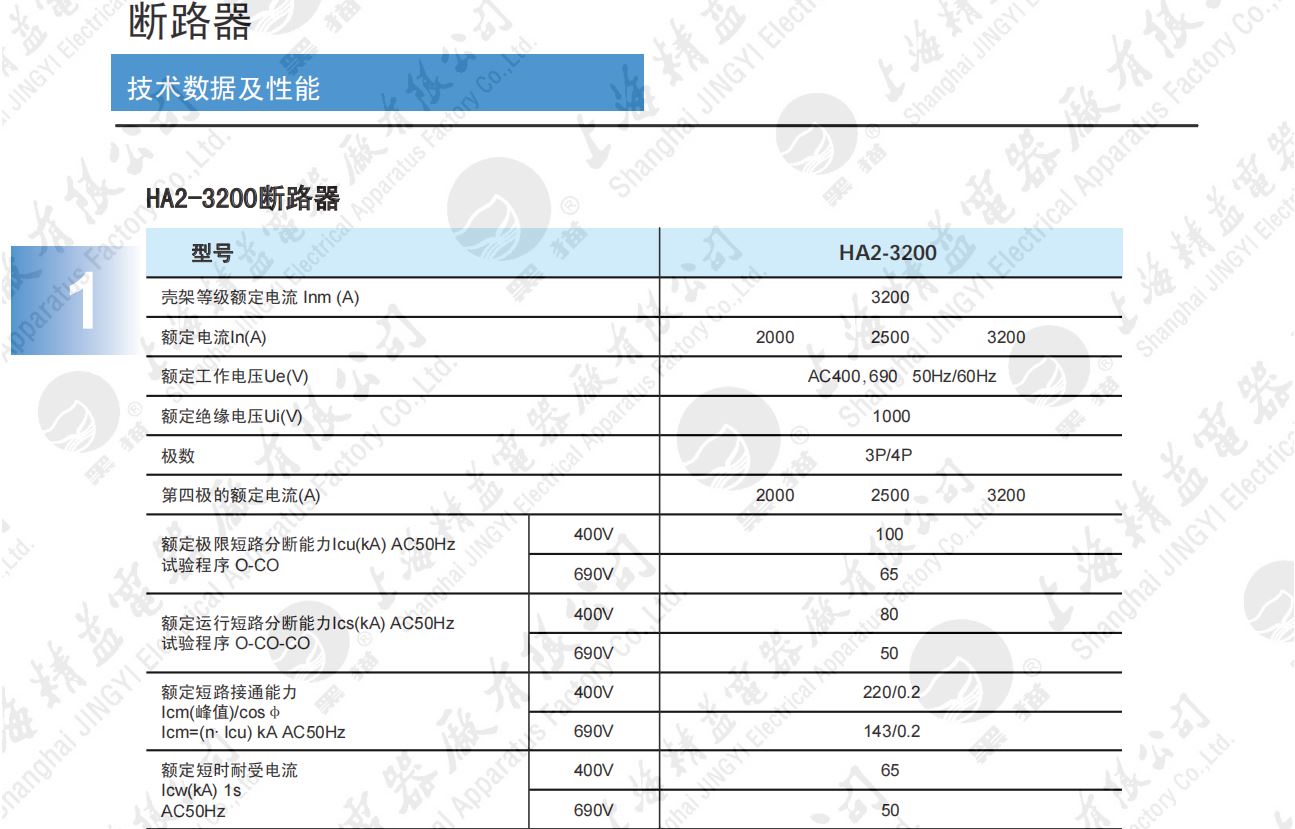1295x829 pixels.
Task: Select 690V in the Icm rows
Action: pyautogui.click(x=594, y=731)
